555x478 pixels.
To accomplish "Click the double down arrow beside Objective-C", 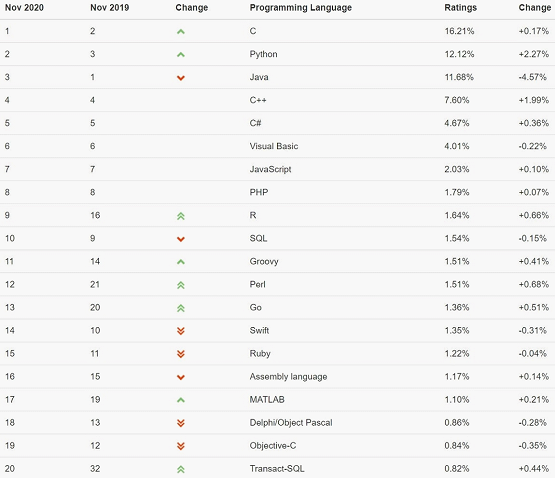I will point(181,446).
